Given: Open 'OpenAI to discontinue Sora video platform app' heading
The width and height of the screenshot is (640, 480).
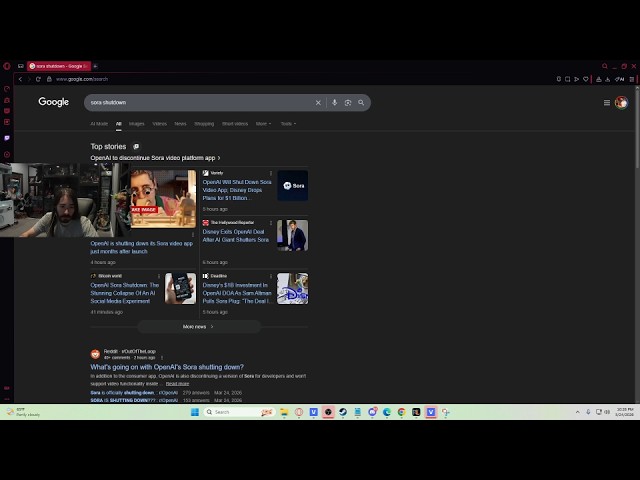Looking at the screenshot, I should [155, 158].
